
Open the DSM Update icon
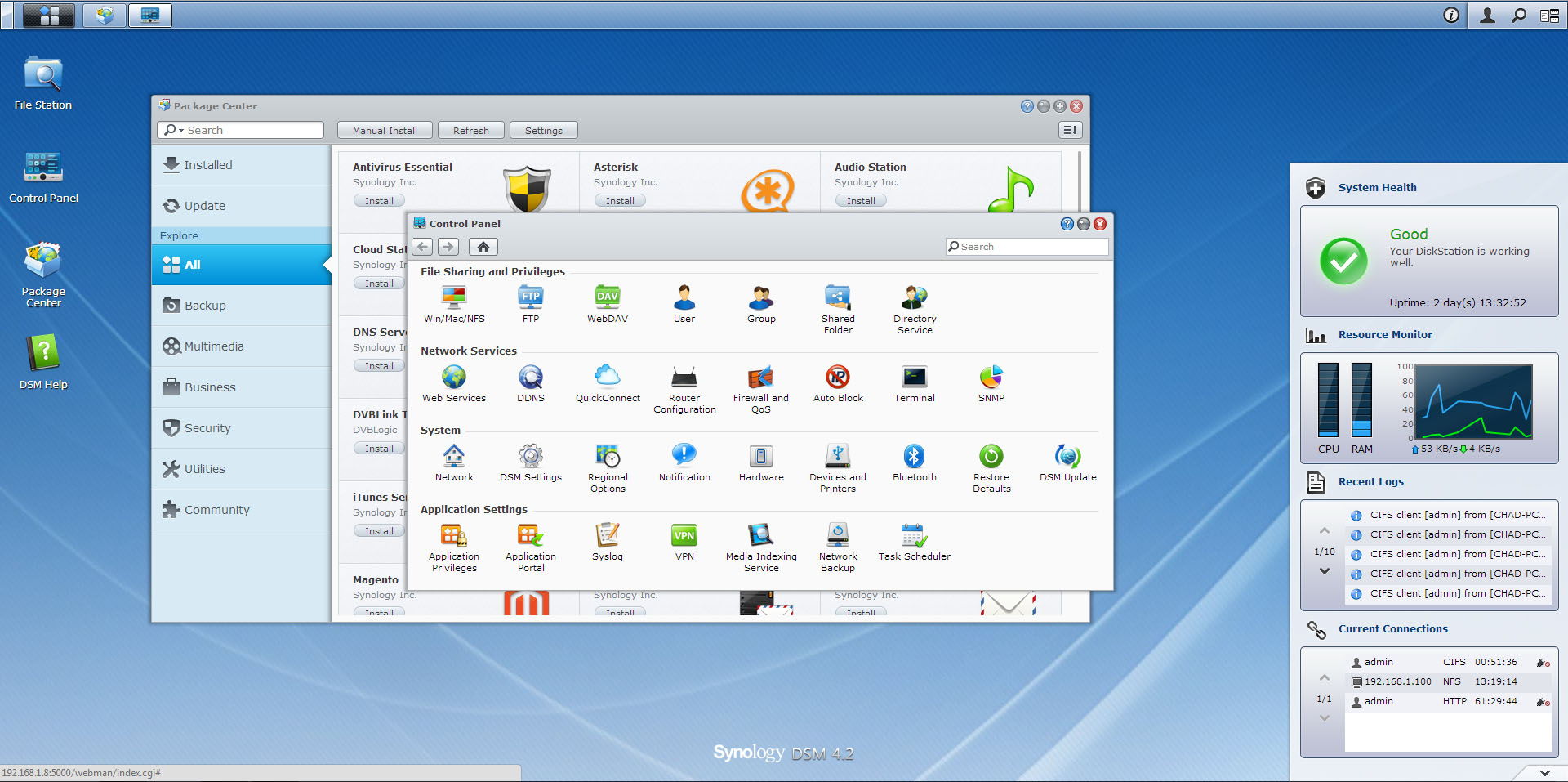coord(1067,458)
